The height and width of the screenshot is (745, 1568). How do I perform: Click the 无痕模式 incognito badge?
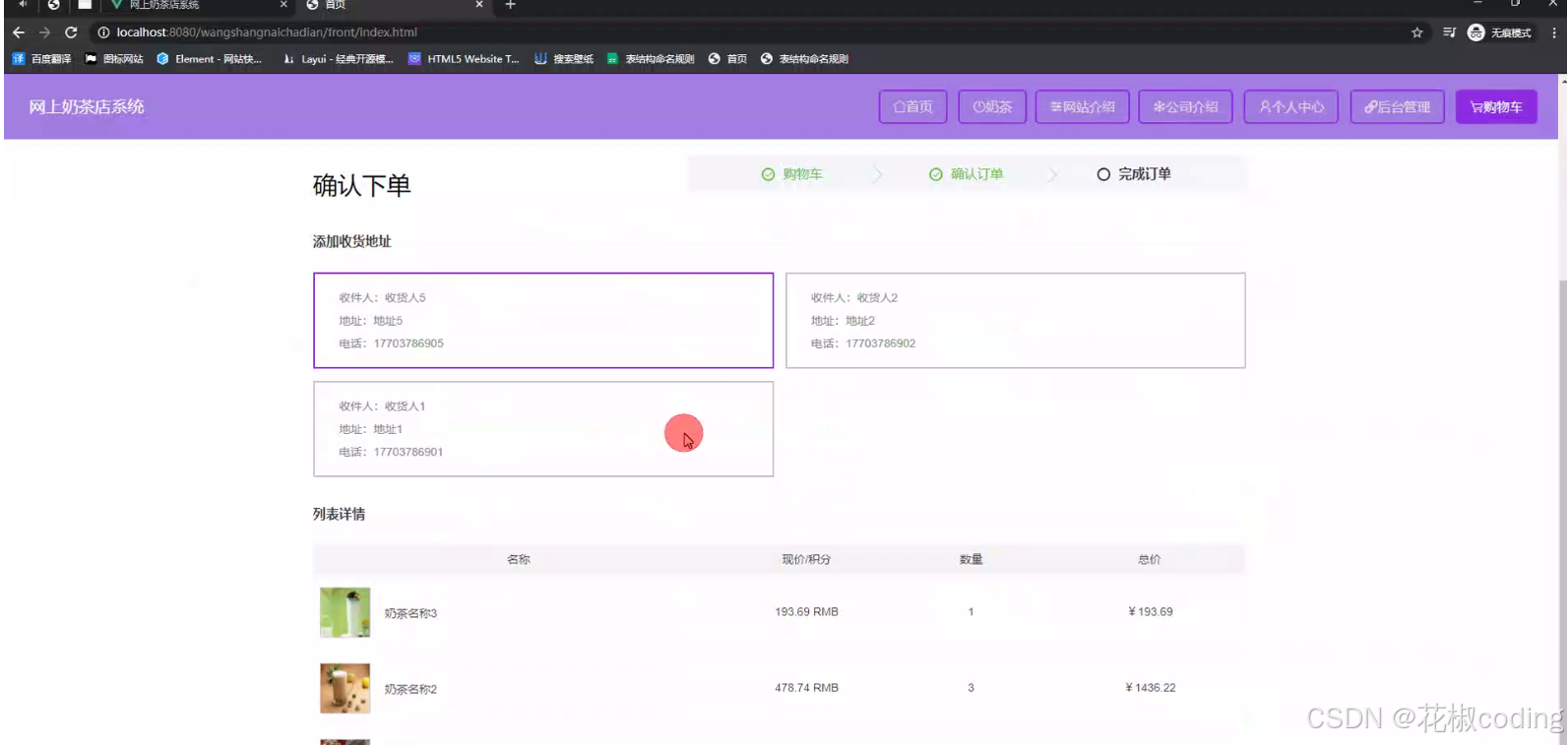[1499, 32]
